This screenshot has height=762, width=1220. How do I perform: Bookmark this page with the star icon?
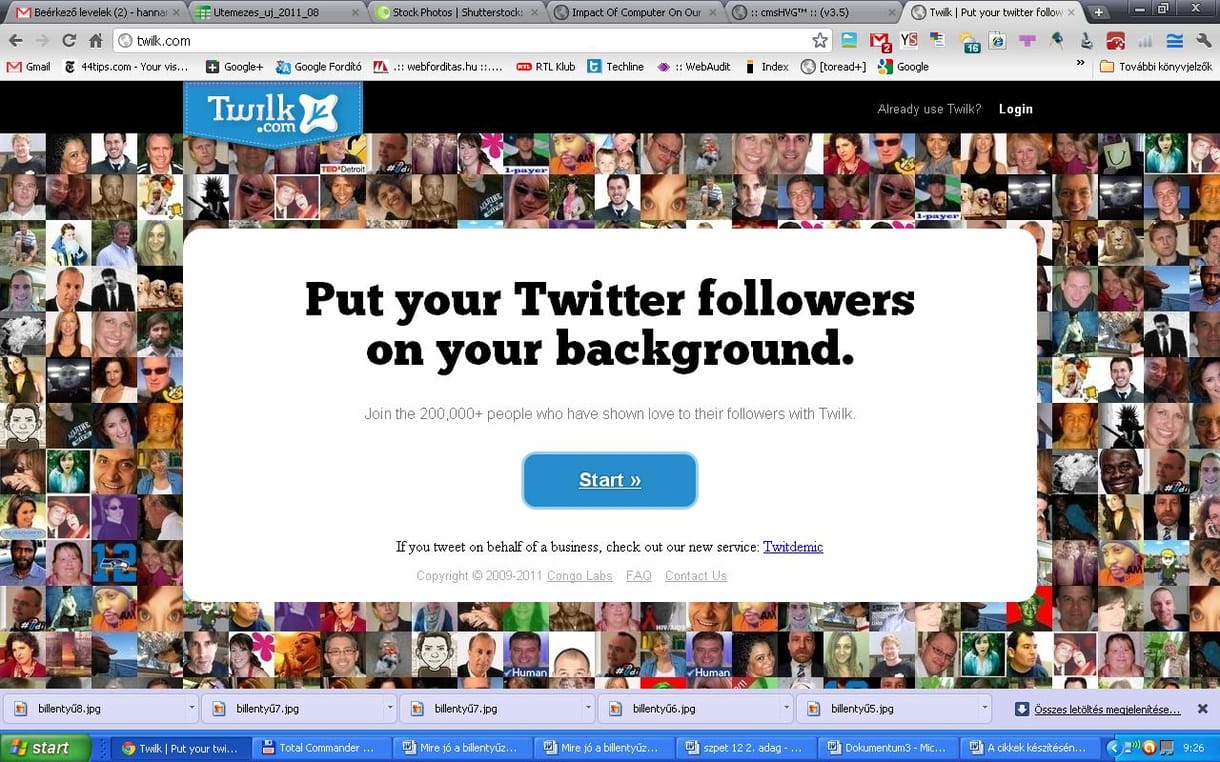820,41
